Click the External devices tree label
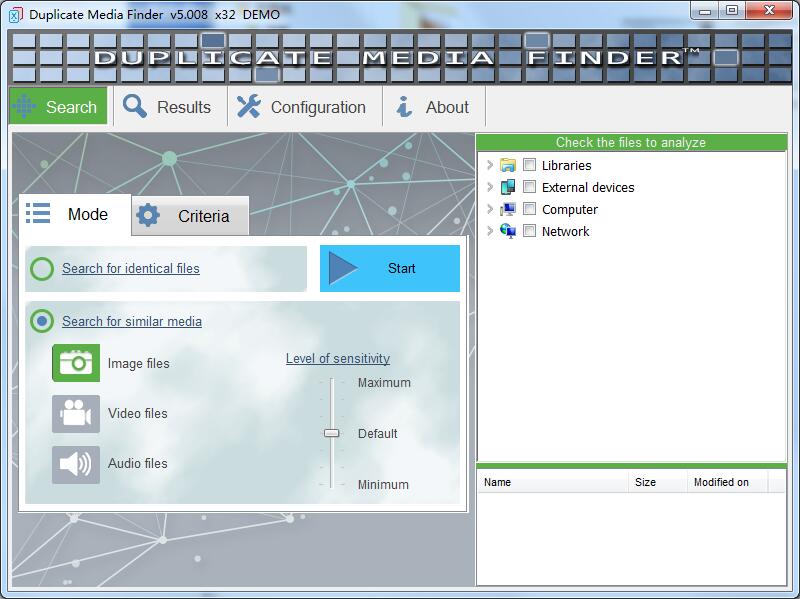Viewport: 800px width, 599px height. [588, 187]
